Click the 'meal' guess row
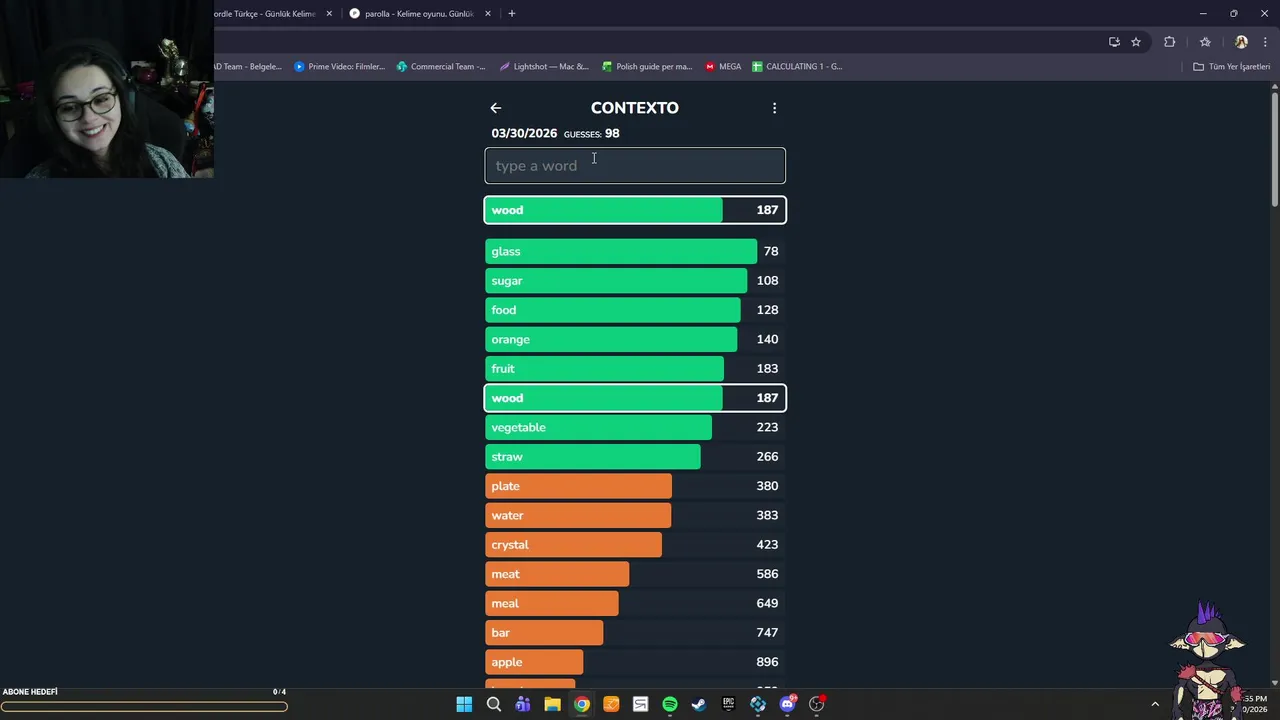This screenshot has height=720, width=1280. pyautogui.click(x=635, y=603)
